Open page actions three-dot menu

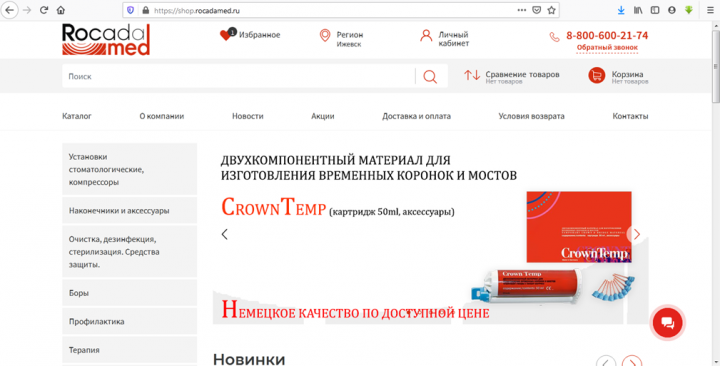pyautogui.click(x=522, y=10)
